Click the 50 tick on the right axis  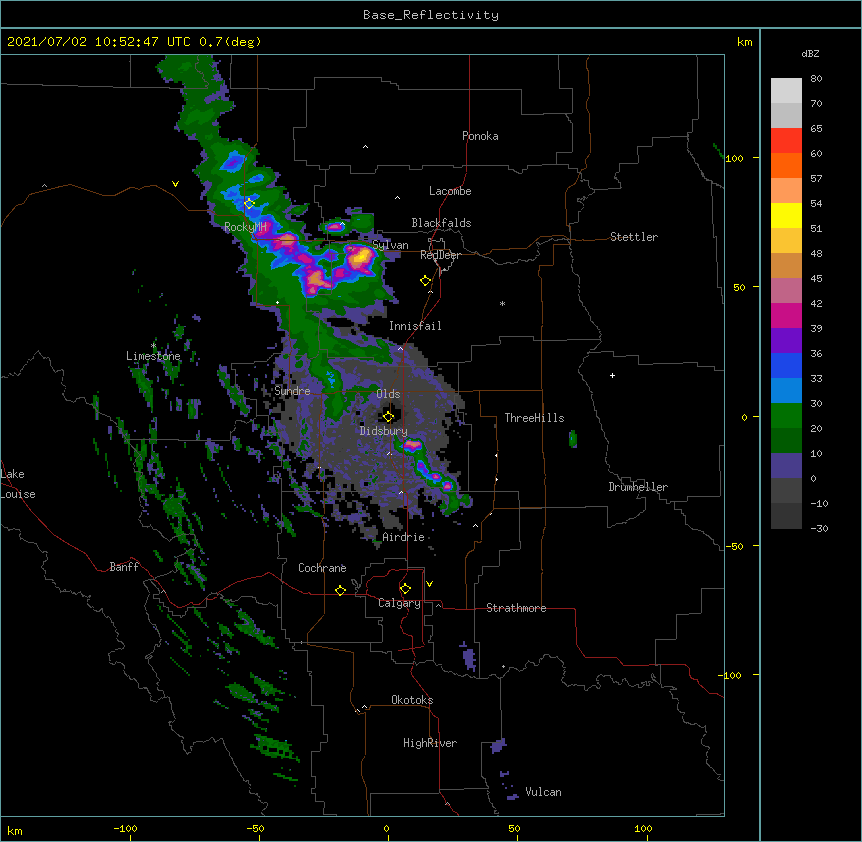[739, 287]
